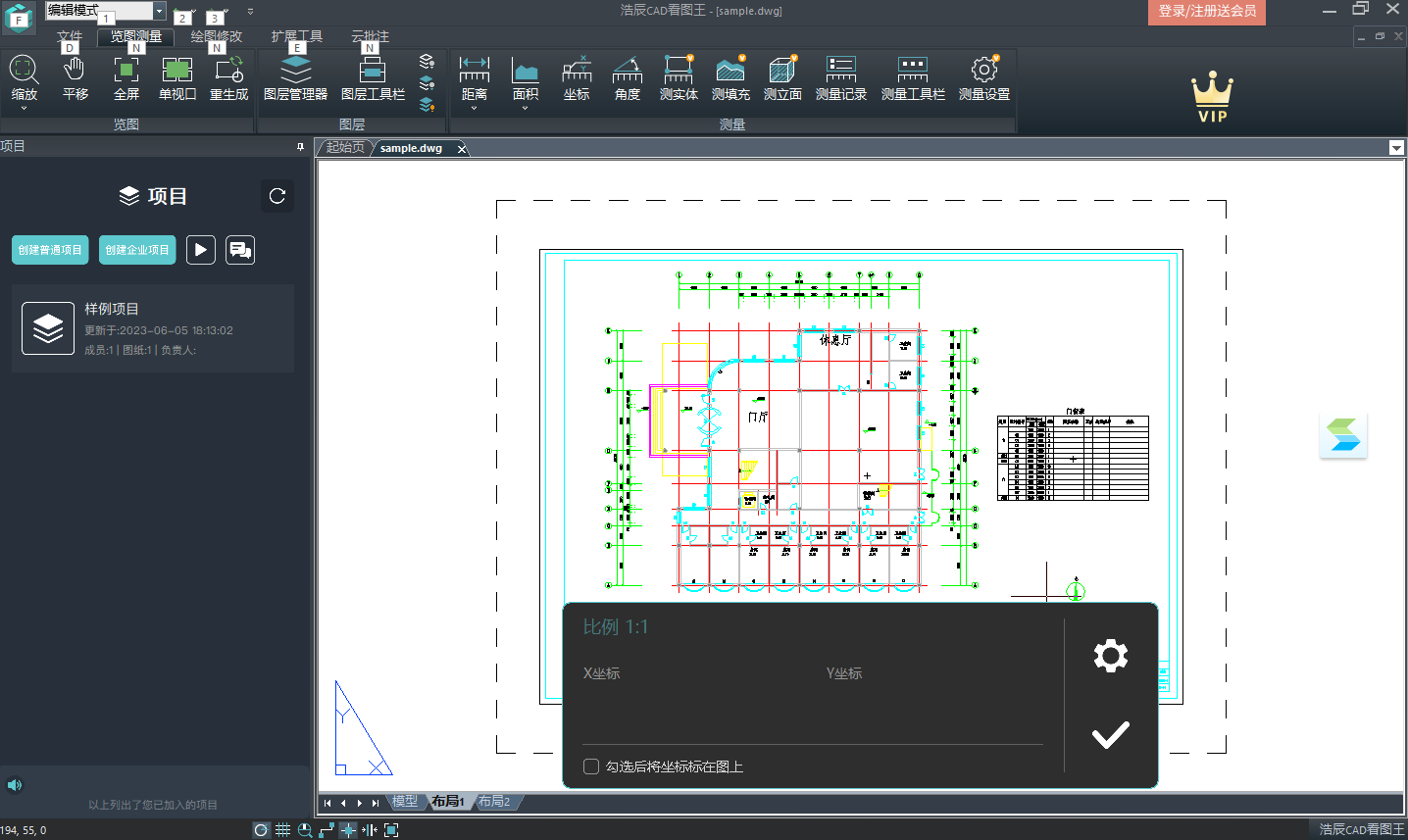This screenshot has width=1408, height=840.
Task: Toggle magnifier status bar icon
Action: pos(305,830)
